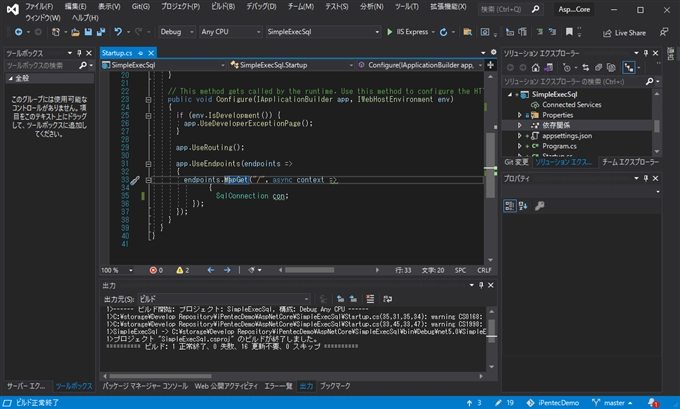The height and width of the screenshot is (409, 680).
Task: Go to the previous issue with the left arrow
Action: coord(211,270)
